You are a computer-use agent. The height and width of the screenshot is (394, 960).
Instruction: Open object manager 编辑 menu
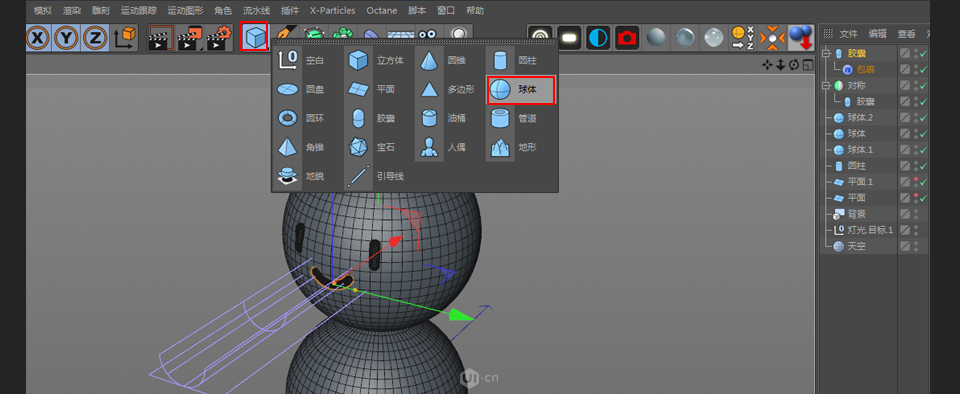pos(877,34)
